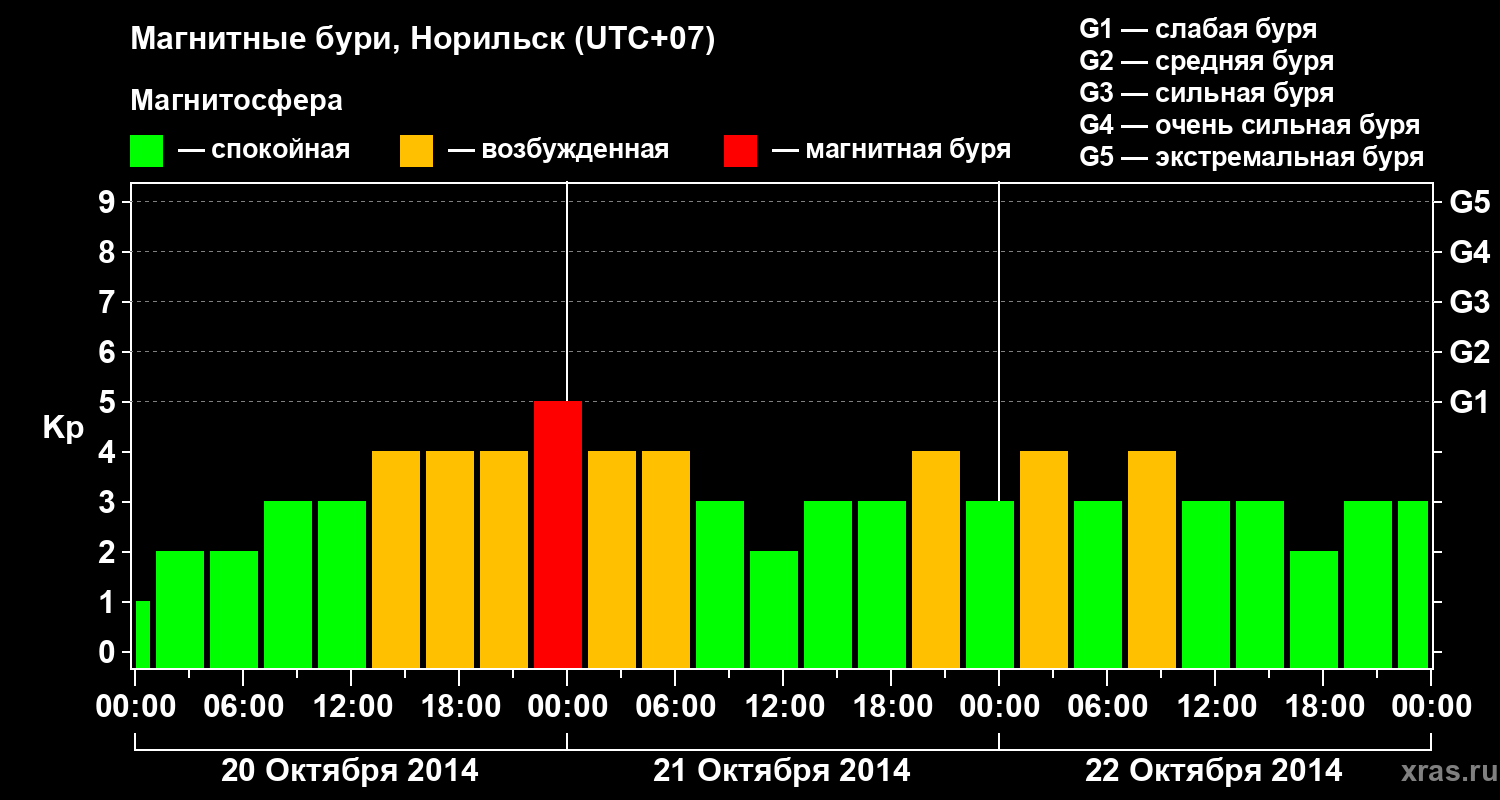Click the '— возбужденная' legend label
1500x800 pixels.
pyautogui.click(x=558, y=150)
